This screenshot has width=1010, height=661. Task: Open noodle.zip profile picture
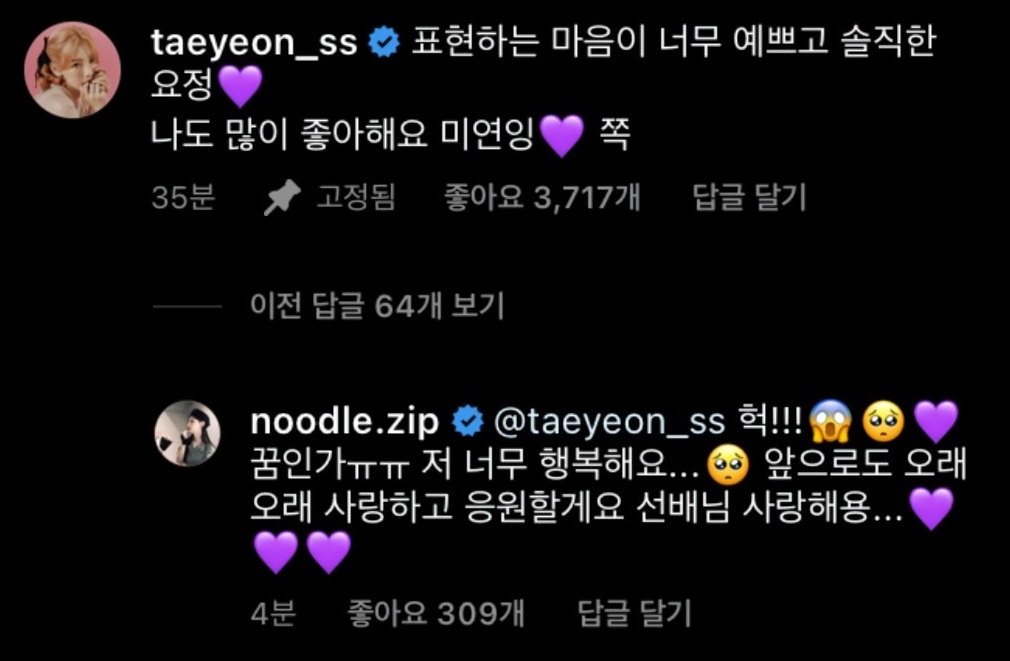[x=187, y=433]
